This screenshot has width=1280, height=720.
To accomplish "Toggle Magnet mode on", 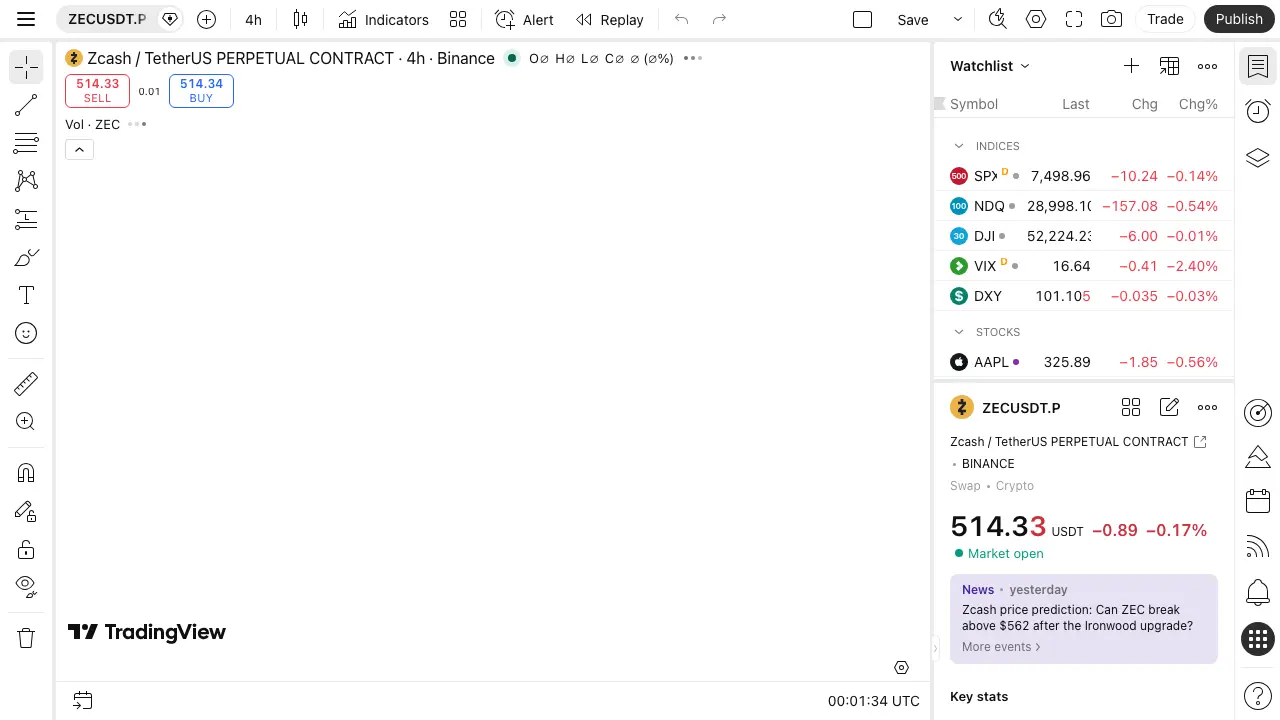I will [26, 473].
